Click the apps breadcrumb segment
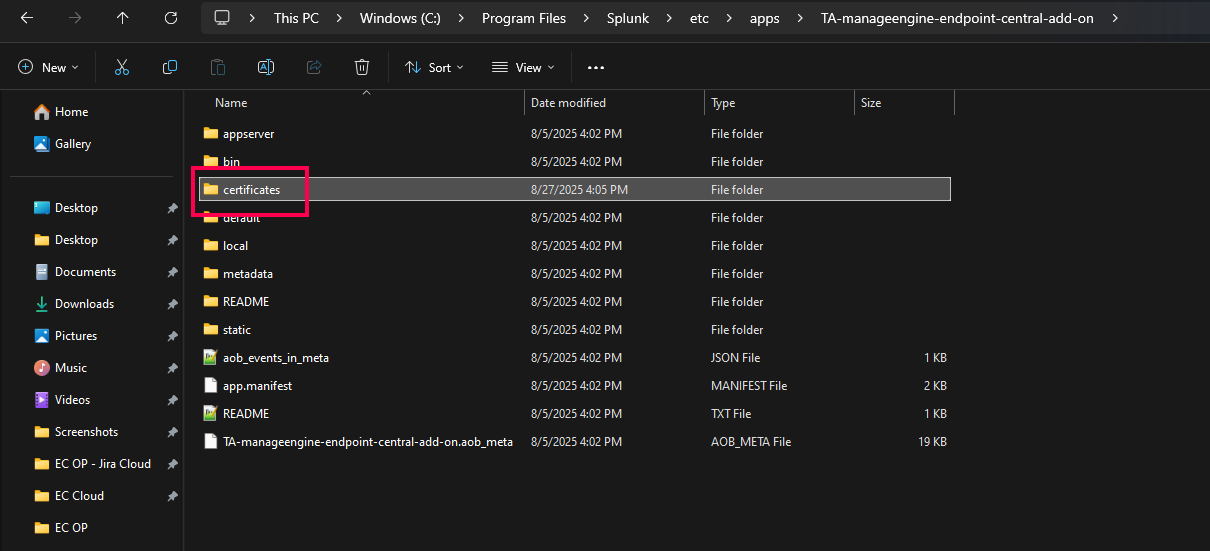1210x551 pixels. pyautogui.click(x=764, y=18)
